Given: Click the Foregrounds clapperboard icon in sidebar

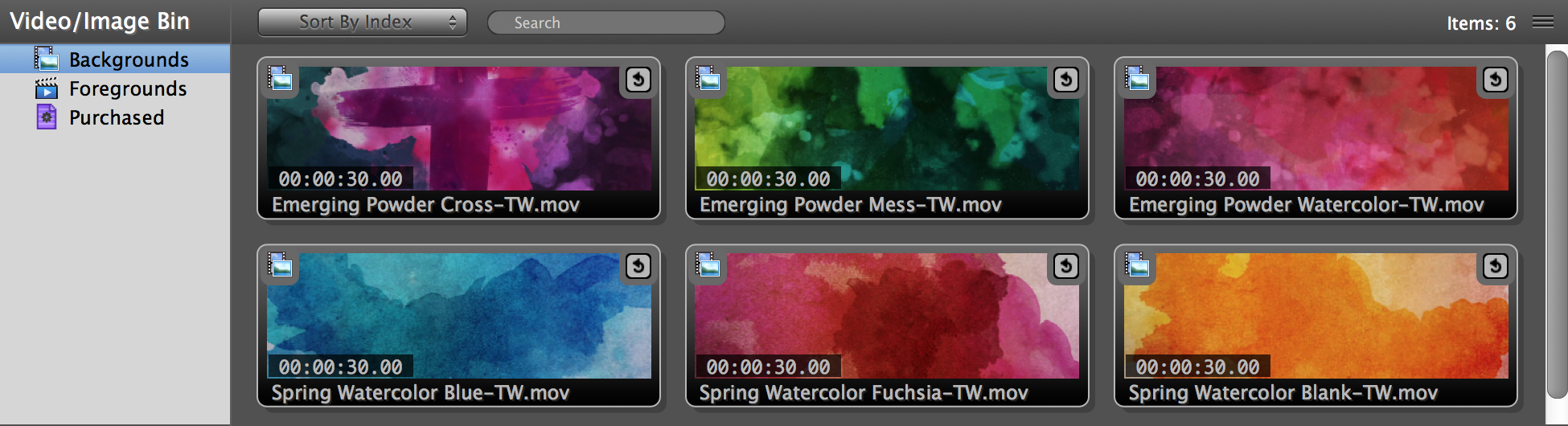Looking at the screenshot, I should (47, 88).
